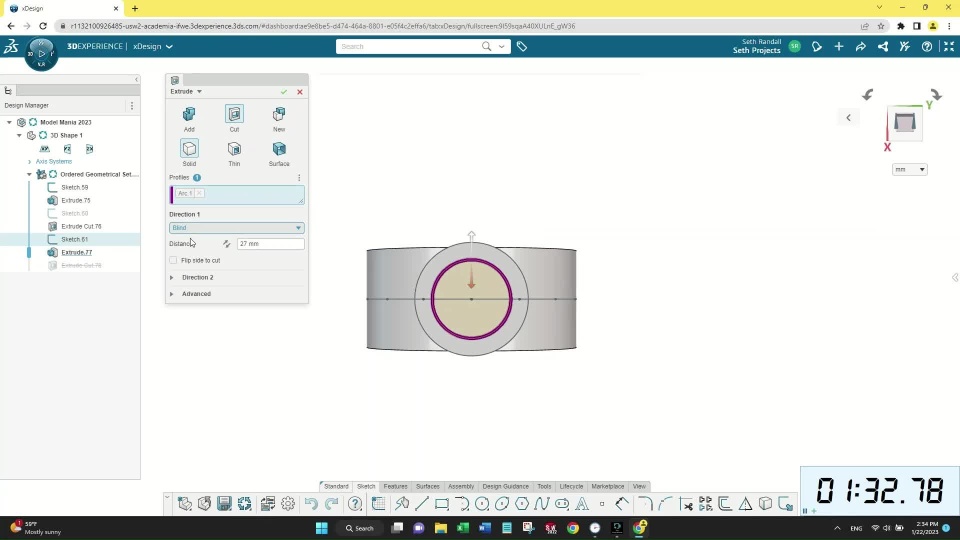Open the tag icon next to Search

pyautogui.click(x=522, y=47)
